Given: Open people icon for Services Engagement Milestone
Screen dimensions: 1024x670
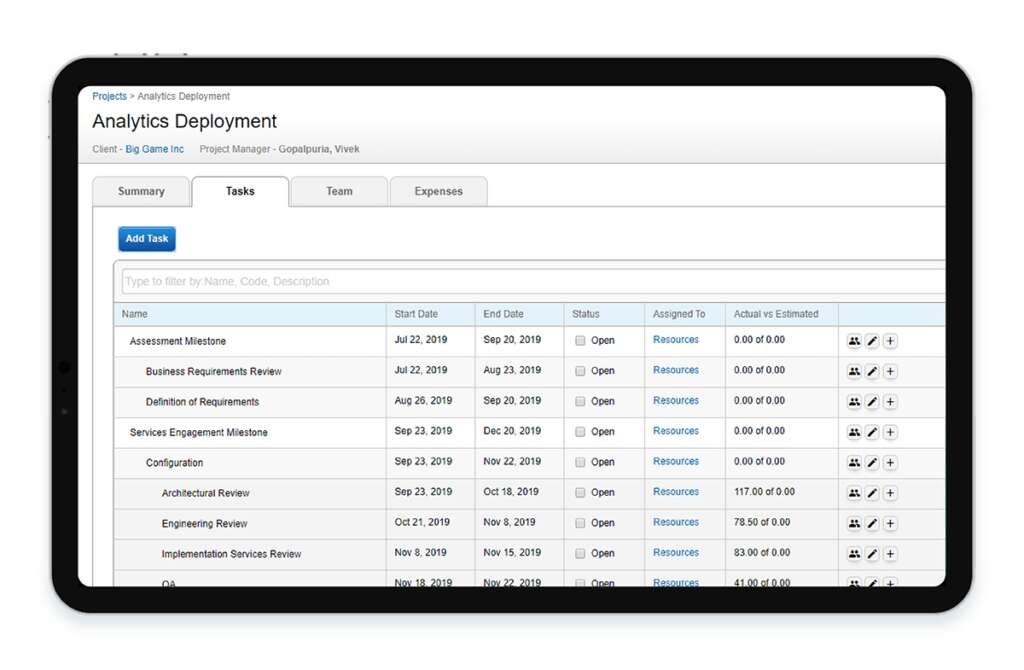Looking at the screenshot, I should [854, 432].
